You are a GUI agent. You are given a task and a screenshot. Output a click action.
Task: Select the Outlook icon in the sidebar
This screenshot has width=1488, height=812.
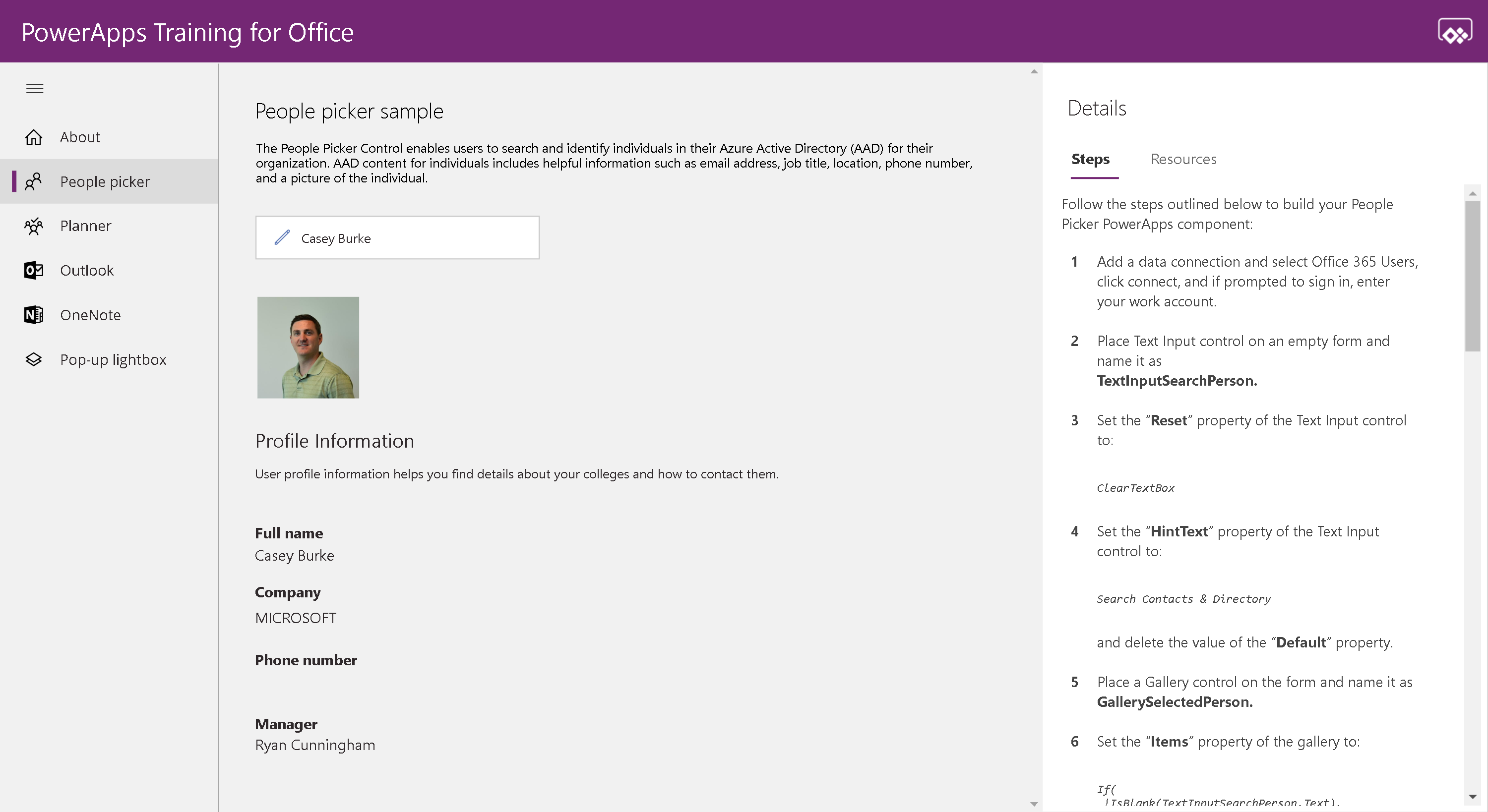tap(34, 270)
